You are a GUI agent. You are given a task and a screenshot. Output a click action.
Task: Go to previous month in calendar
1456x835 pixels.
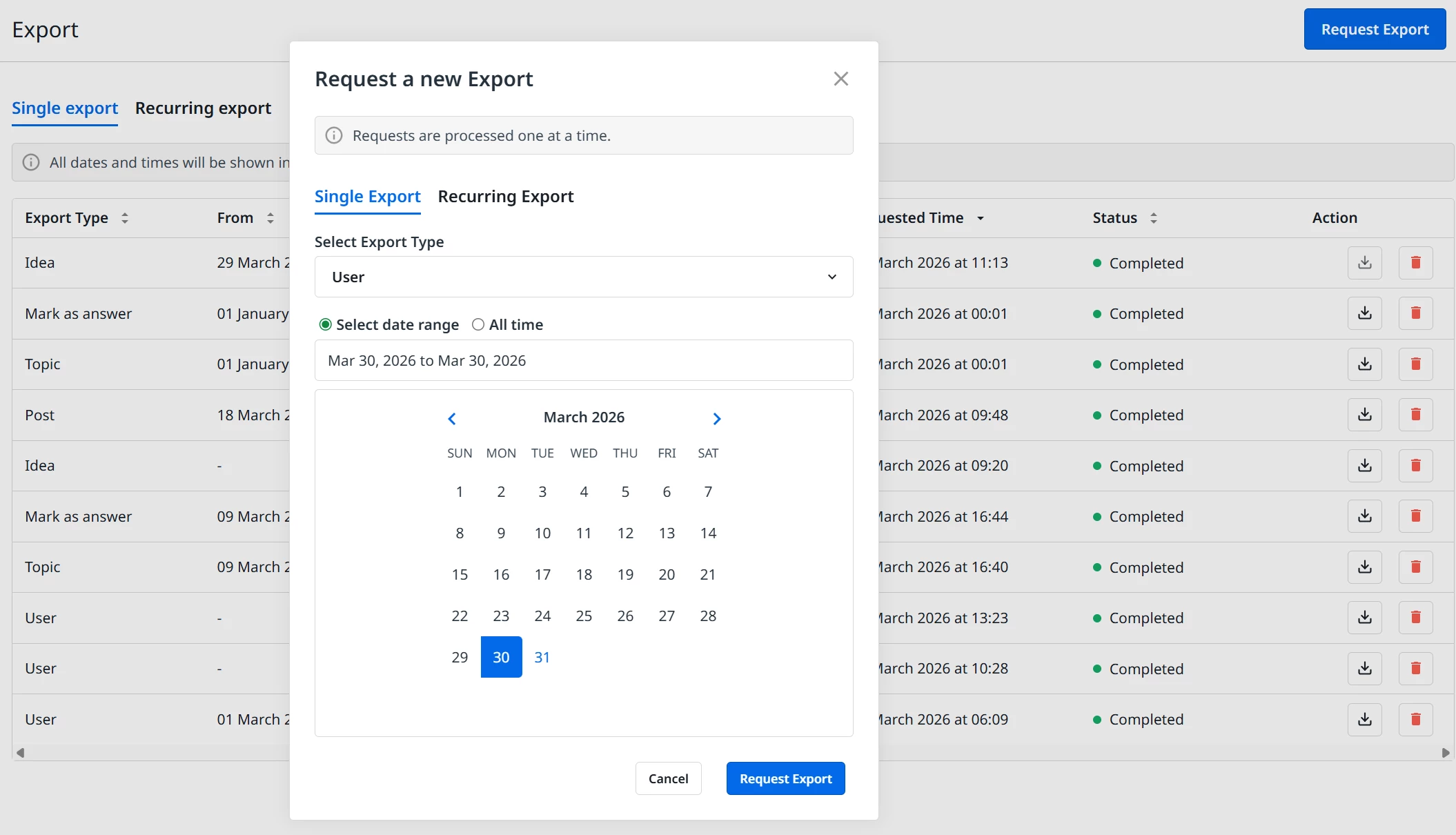coord(452,418)
